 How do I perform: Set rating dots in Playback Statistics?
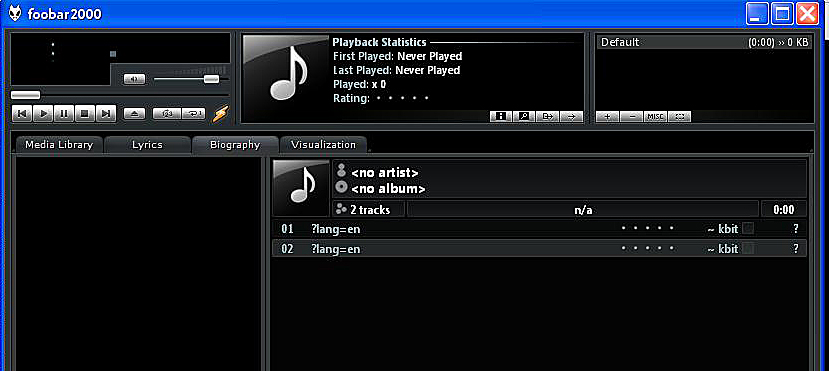pyautogui.click(x=402, y=98)
